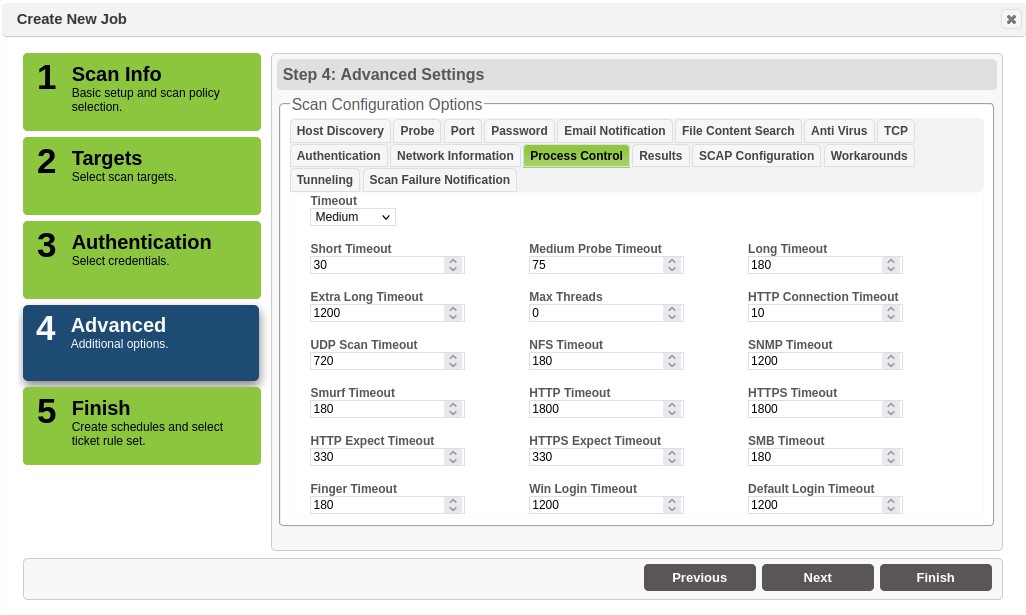Open the Timeout dropdown set to Medium

353,217
